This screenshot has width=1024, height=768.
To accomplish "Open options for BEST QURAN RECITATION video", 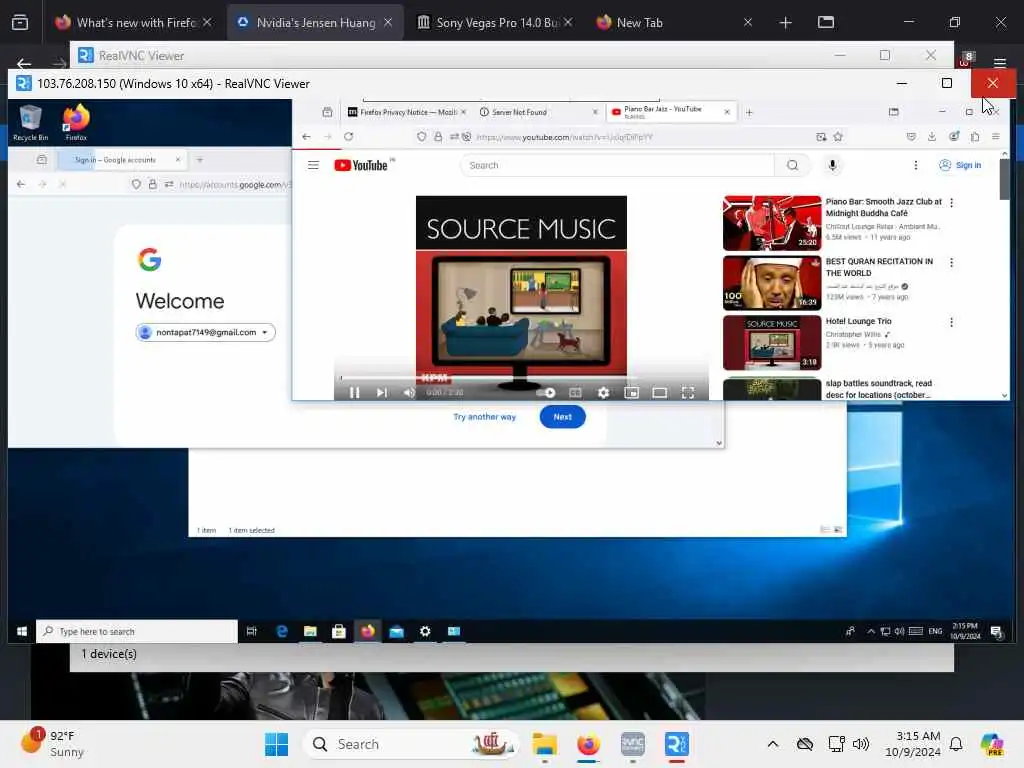I will click(x=952, y=263).
